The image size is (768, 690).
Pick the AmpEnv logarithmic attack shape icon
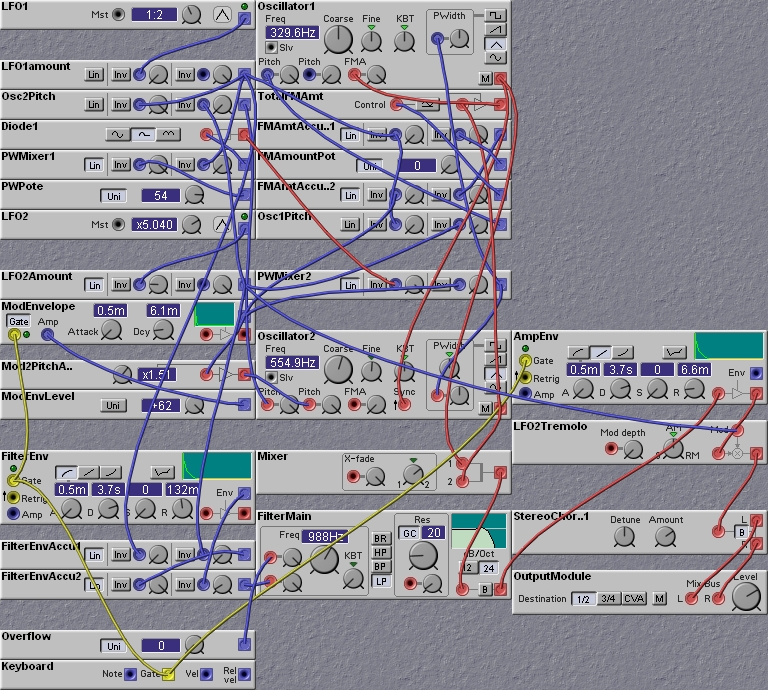(x=578, y=352)
